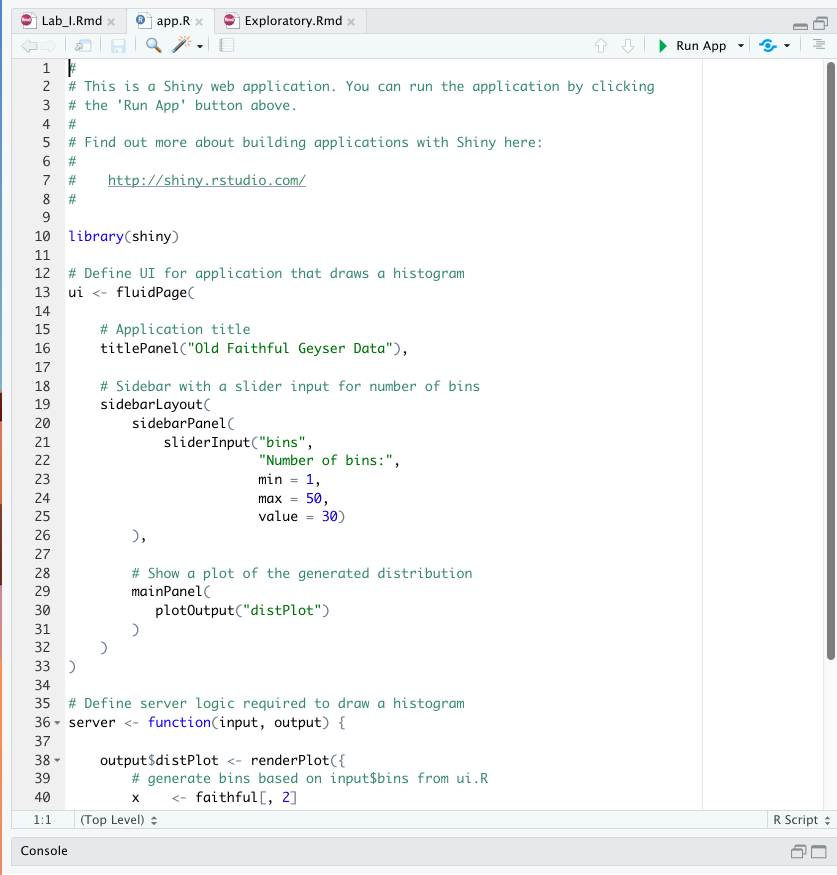The width and height of the screenshot is (837, 875).
Task: Jump to previous section with up arrow
Action: 601,46
